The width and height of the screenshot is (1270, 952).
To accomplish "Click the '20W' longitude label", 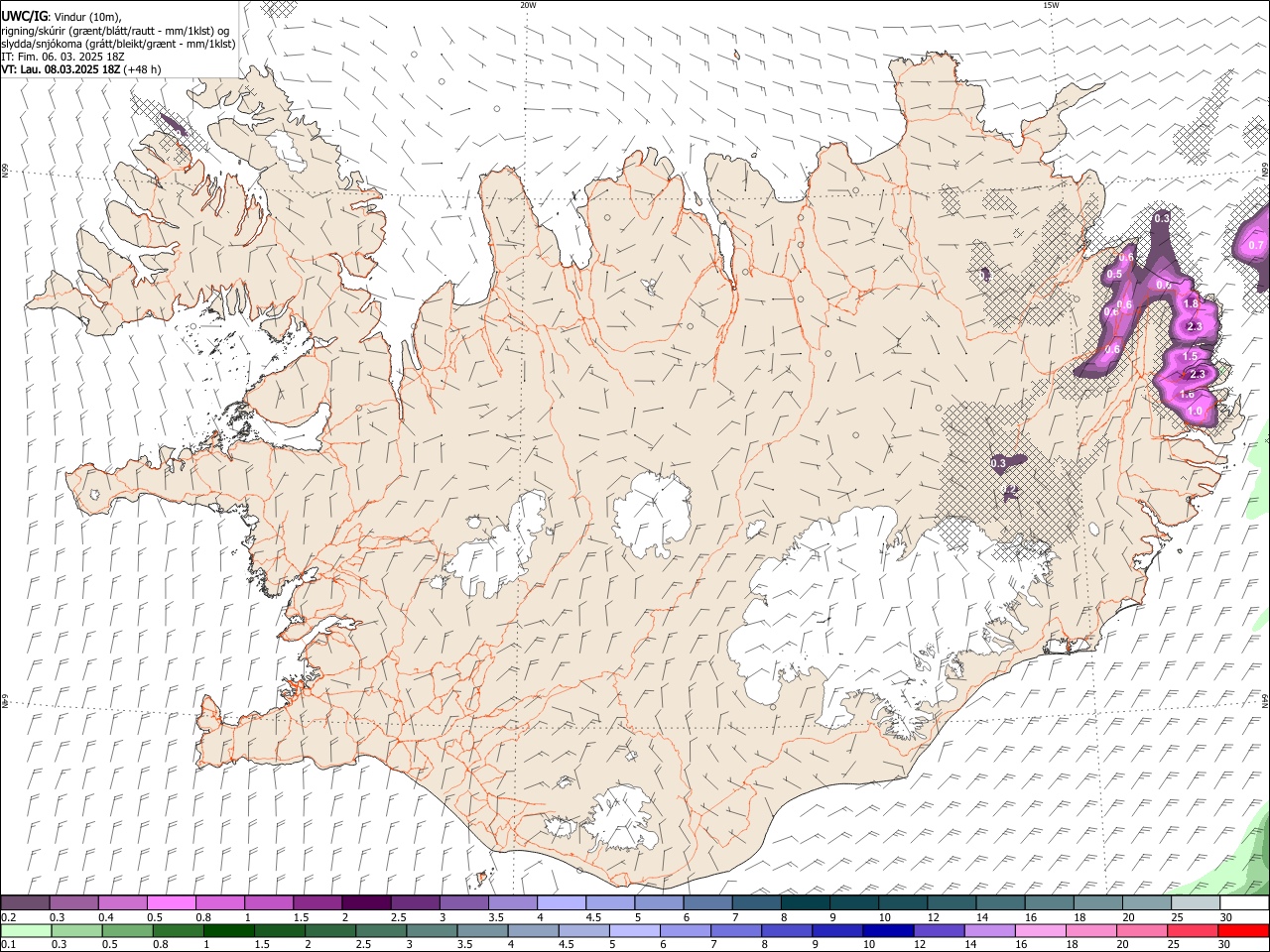I will coord(528,5).
